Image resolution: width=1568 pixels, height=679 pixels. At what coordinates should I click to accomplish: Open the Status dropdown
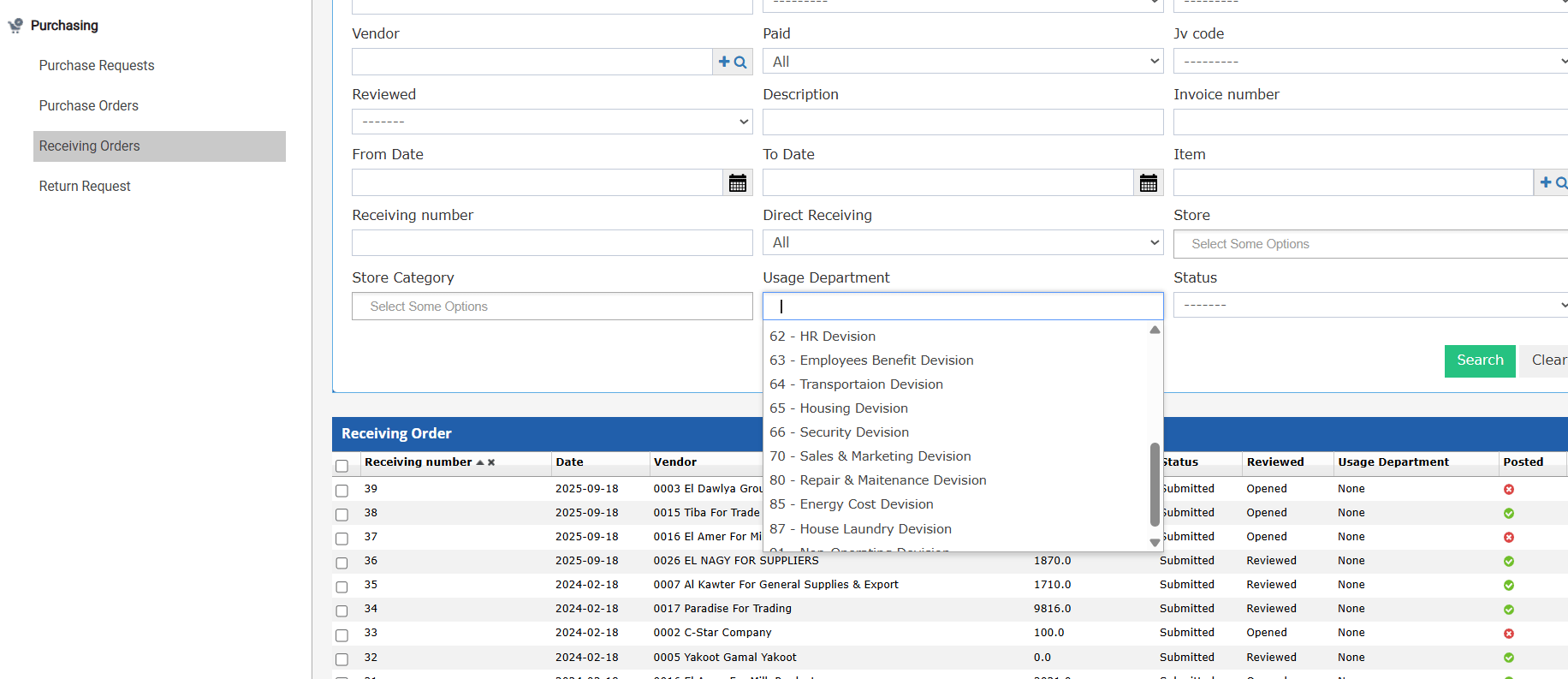[1370, 305]
